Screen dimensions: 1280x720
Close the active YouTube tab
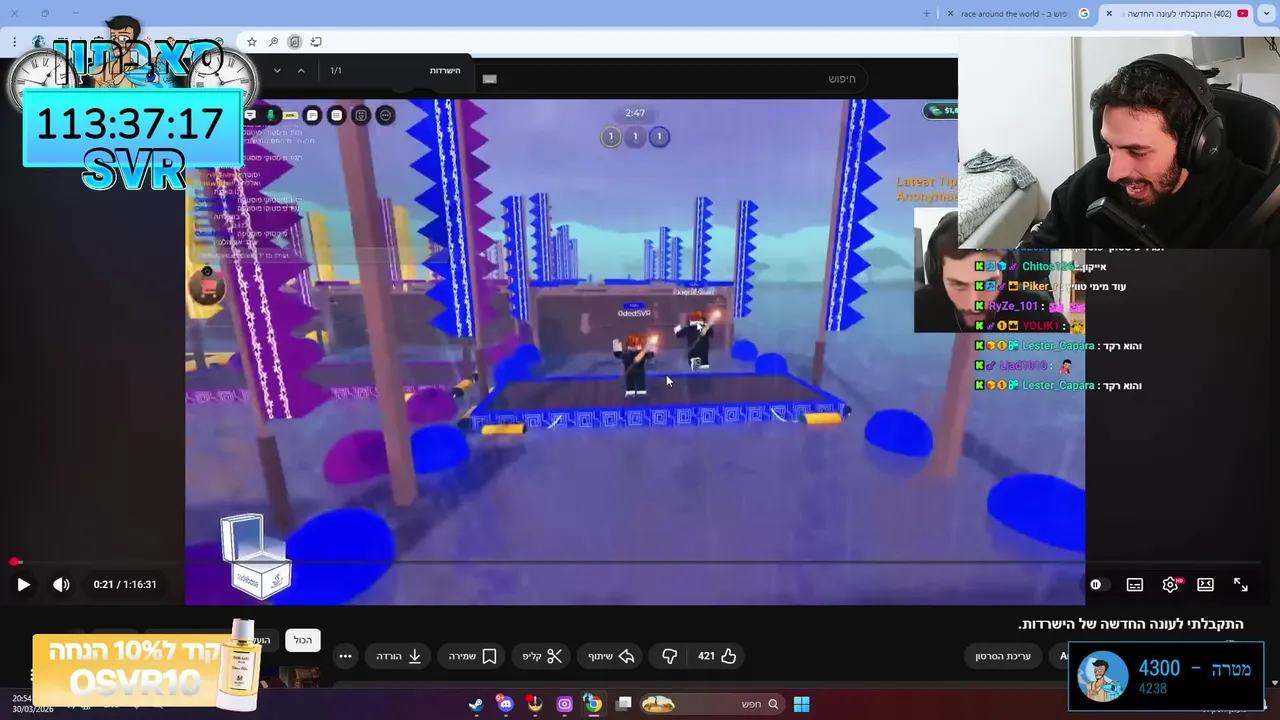pos(1109,14)
